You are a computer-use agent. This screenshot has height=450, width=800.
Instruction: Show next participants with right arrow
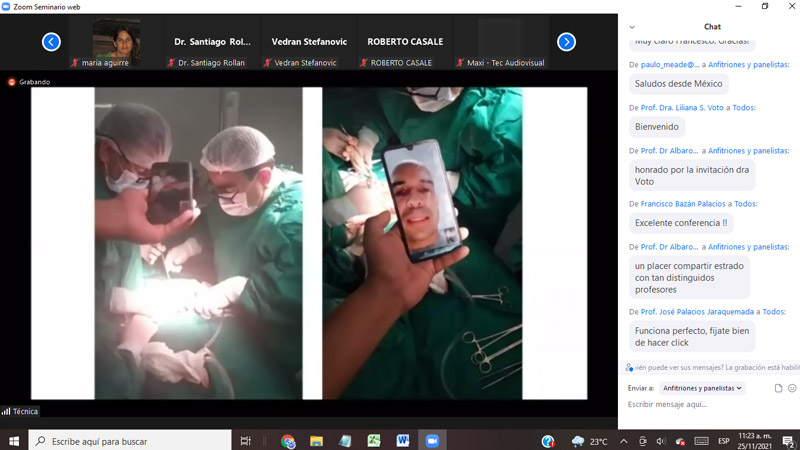[566, 42]
